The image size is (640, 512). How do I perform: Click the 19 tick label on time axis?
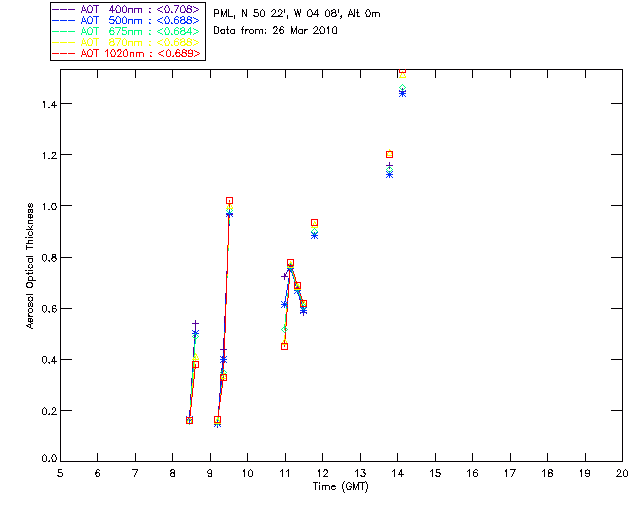coord(585,473)
